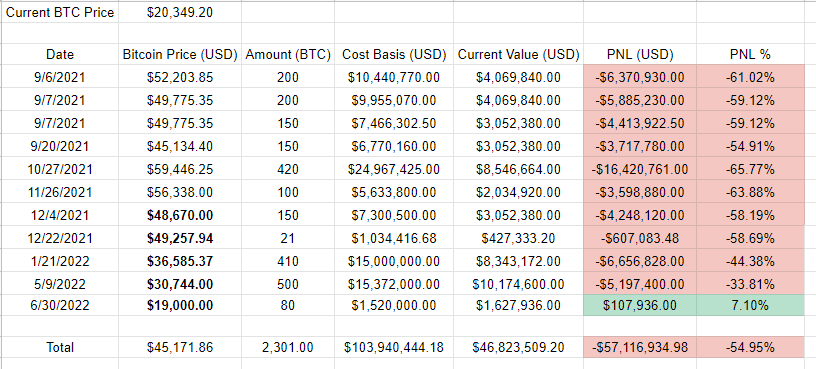Click the 9/6/2021 date cell

60,78
